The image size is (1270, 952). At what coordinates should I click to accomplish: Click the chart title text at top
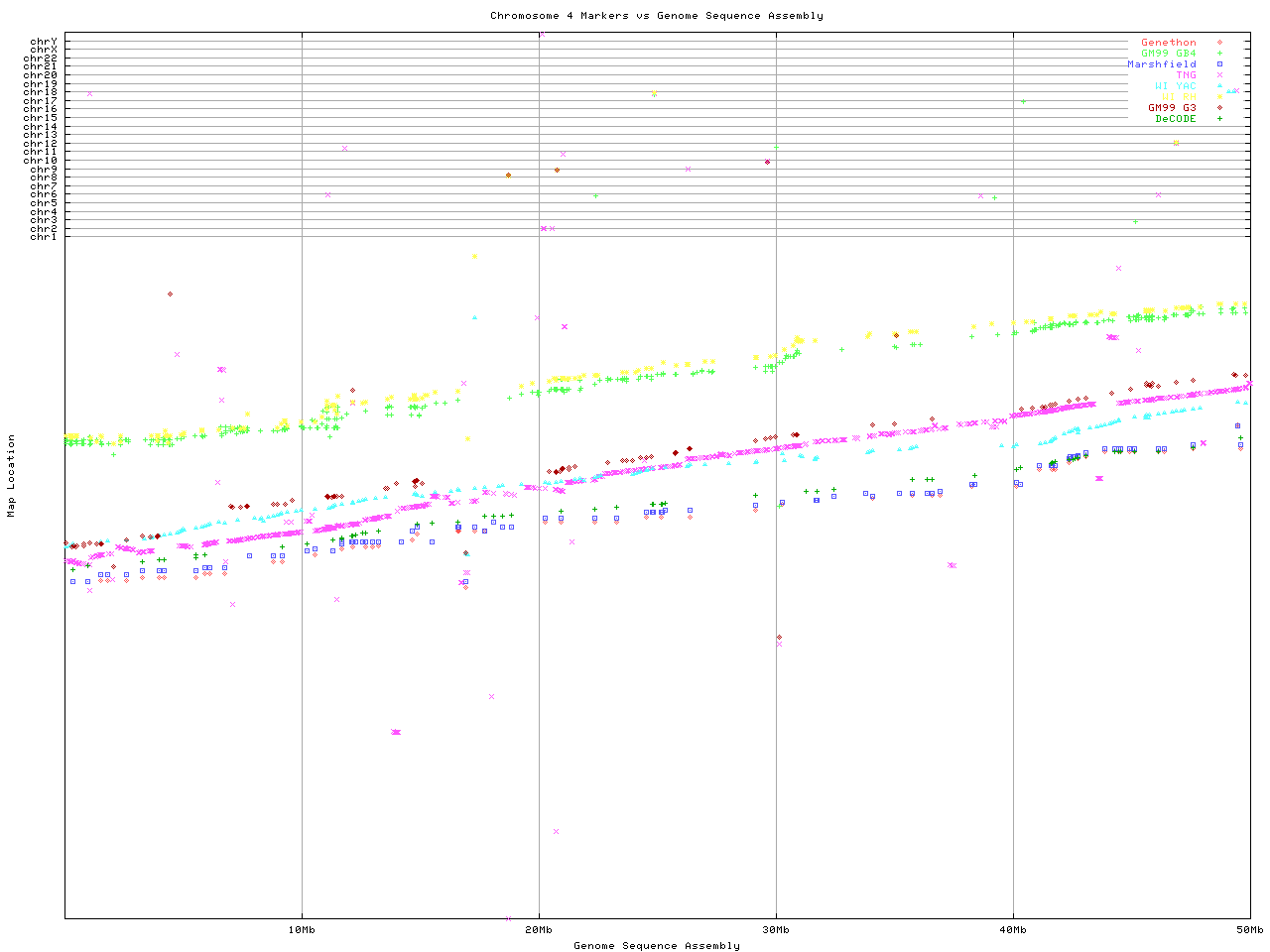(x=657, y=16)
